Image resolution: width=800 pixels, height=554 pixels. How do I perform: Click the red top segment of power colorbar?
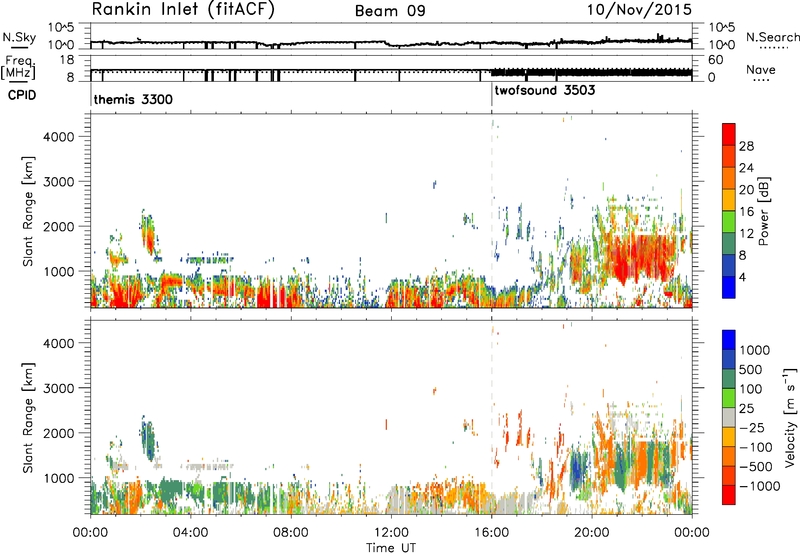(x=729, y=135)
